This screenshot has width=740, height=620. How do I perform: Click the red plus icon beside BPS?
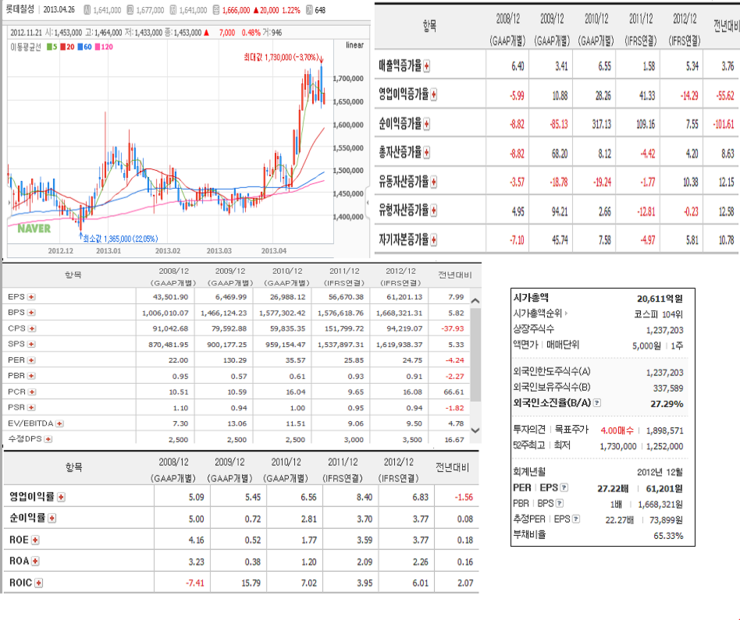(x=31, y=312)
